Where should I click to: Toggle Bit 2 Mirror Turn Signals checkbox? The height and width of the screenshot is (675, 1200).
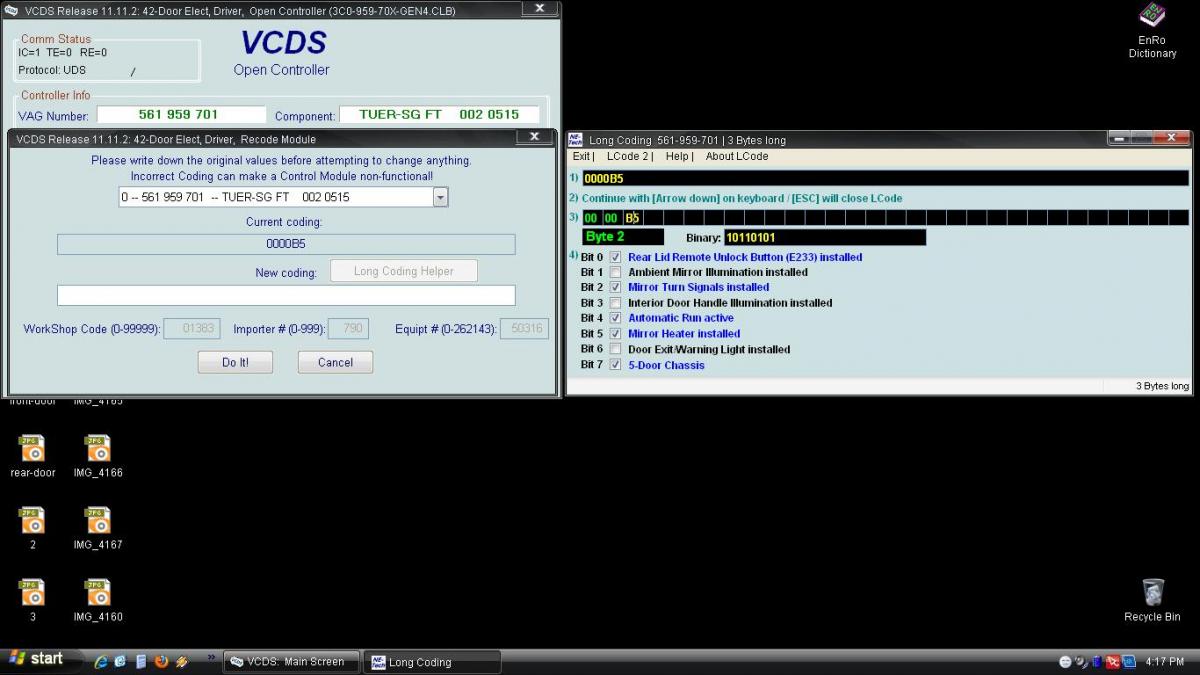[x=616, y=288]
